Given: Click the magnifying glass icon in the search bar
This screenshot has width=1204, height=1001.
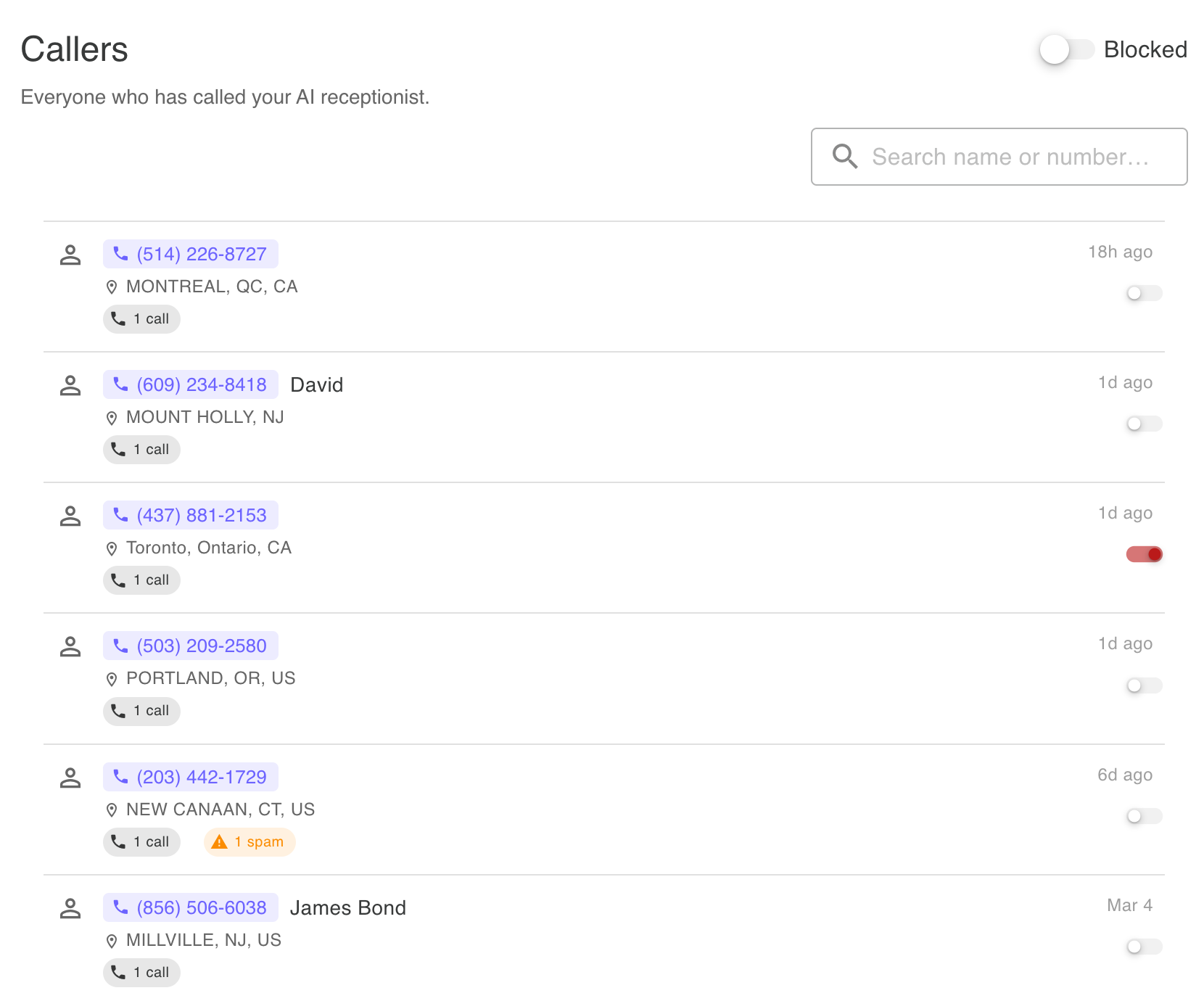Looking at the screenshot, I should coord(844,156).
